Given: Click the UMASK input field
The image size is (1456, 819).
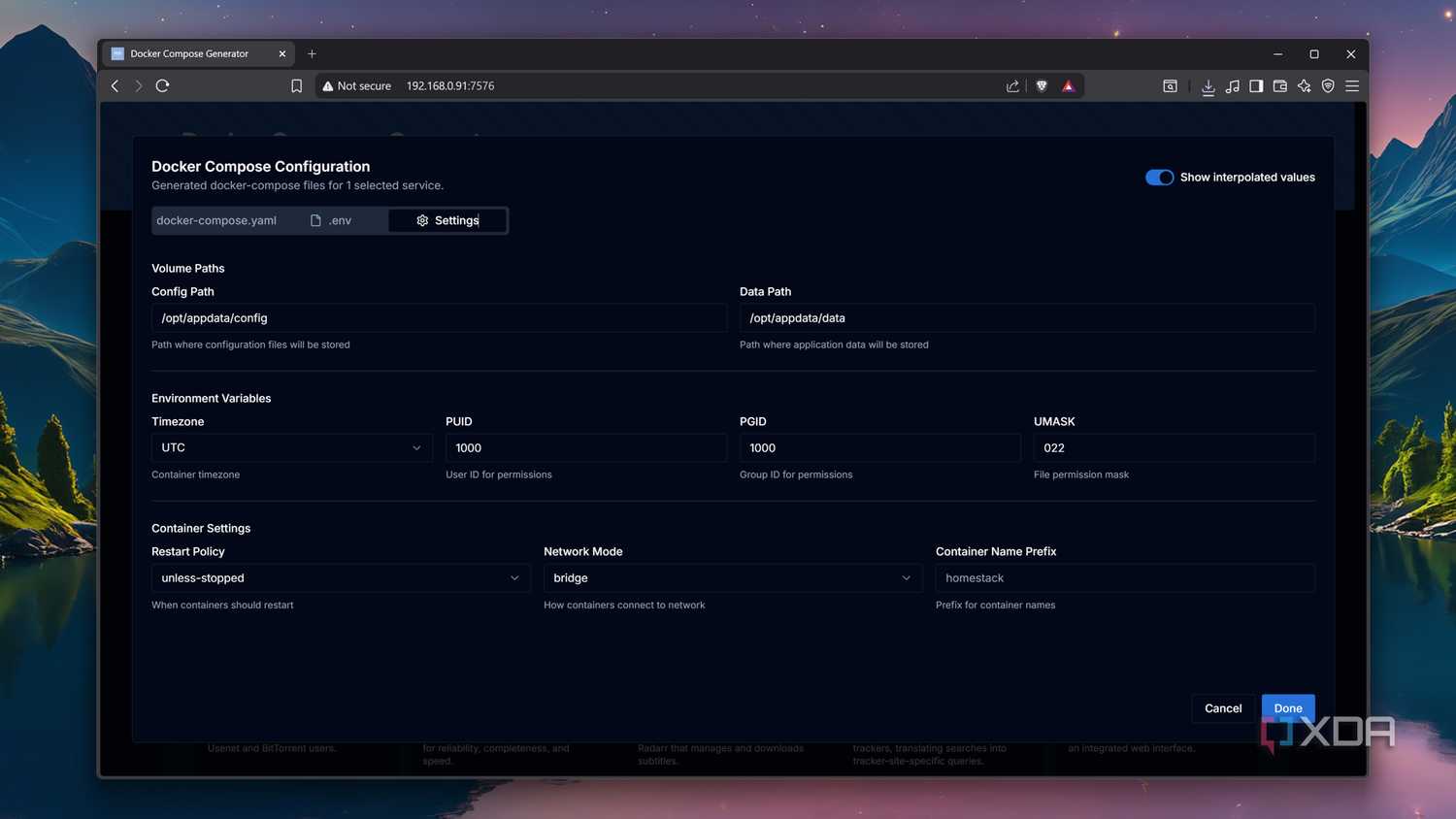Looking at the screenshot, I should pyautogui.click(x=1175, y=447).
